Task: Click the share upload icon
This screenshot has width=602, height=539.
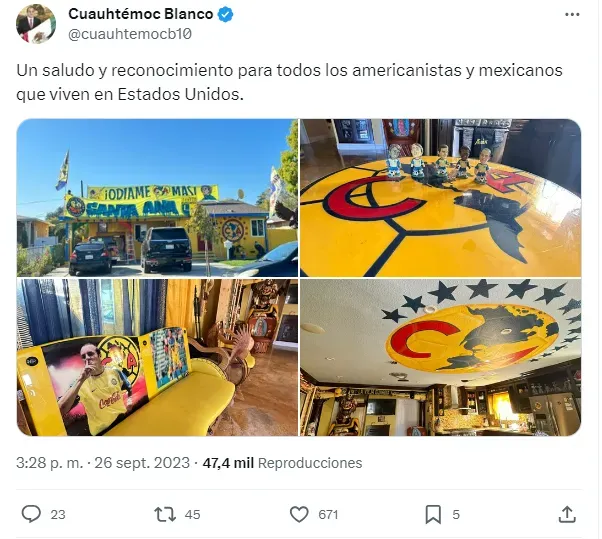Action: 567,514
